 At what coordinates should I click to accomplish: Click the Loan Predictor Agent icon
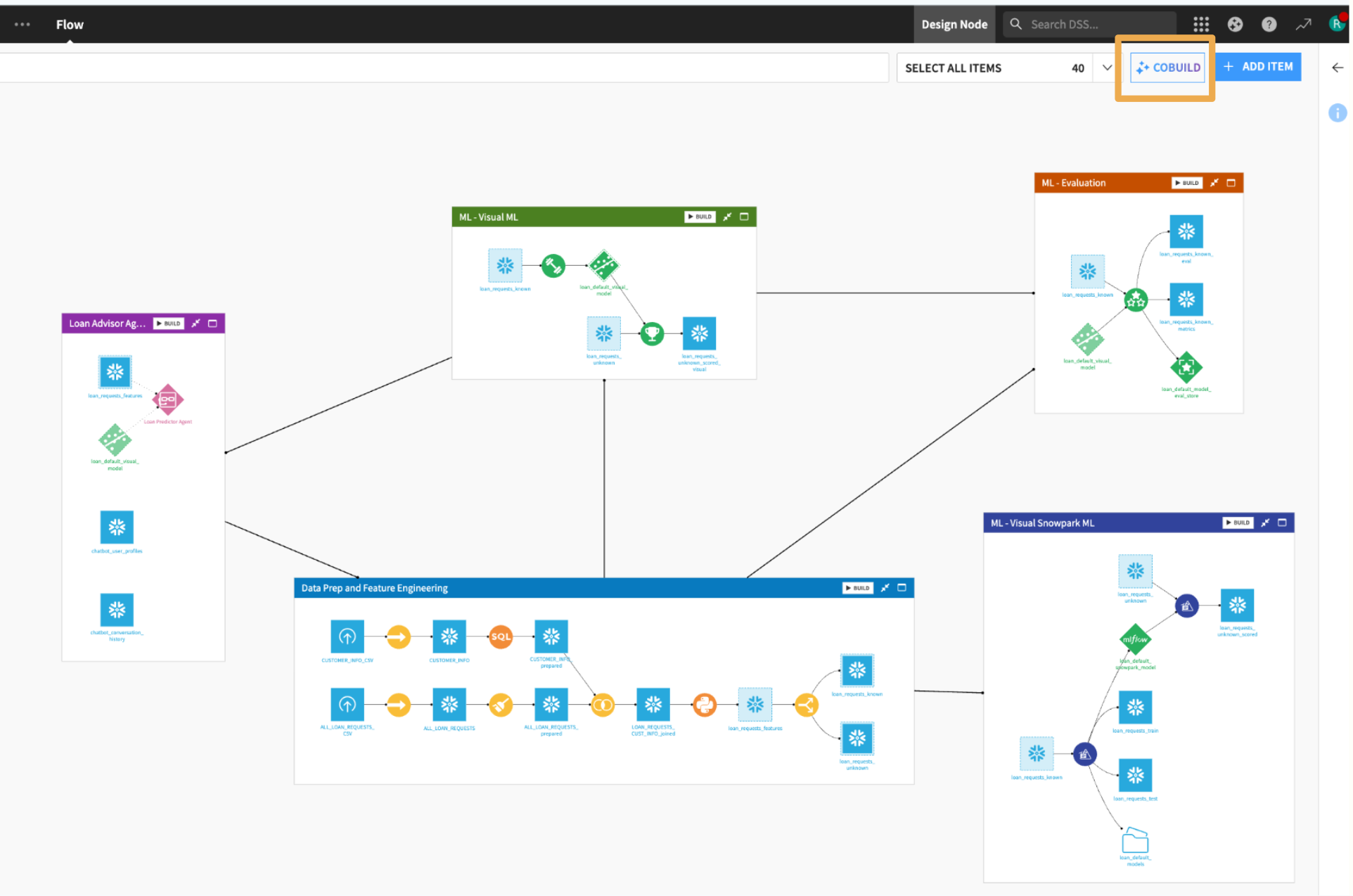pyautogui.click(x=167, y=399)
